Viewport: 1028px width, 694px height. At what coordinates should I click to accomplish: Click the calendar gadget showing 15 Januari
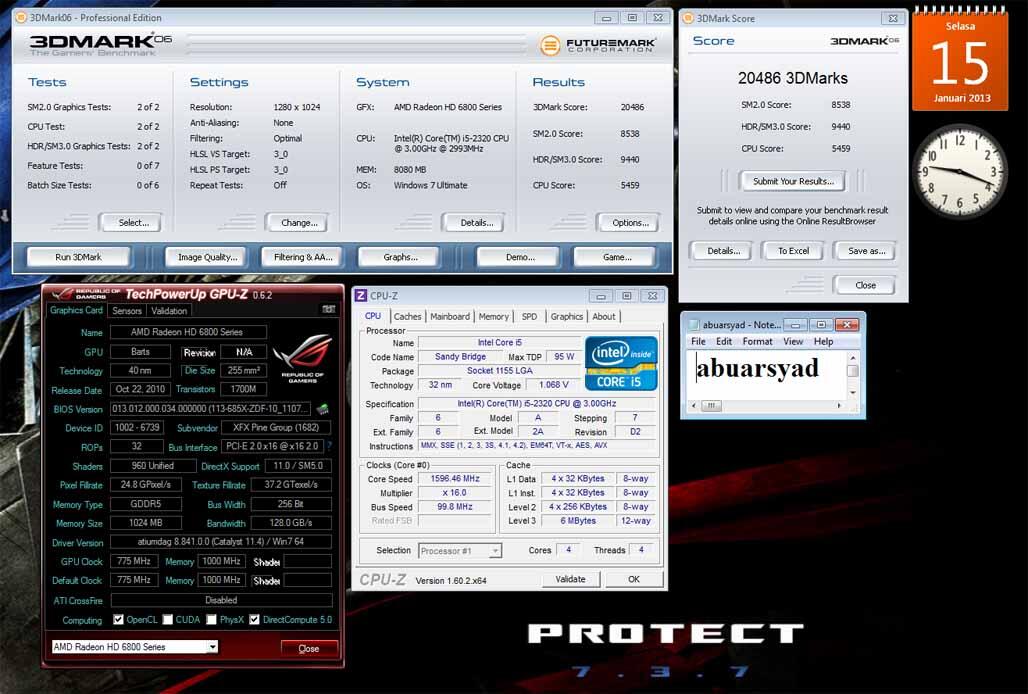click(960, 60)
